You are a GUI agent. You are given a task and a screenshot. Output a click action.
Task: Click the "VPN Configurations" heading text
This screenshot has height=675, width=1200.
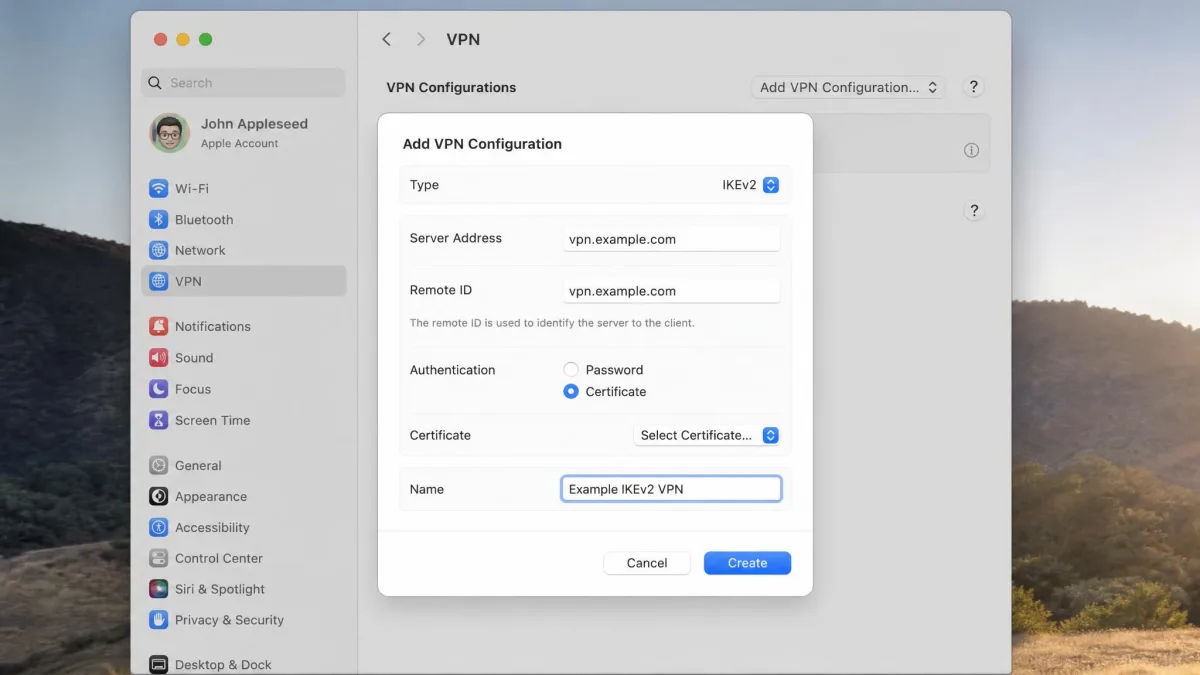[x=451, y=87]
